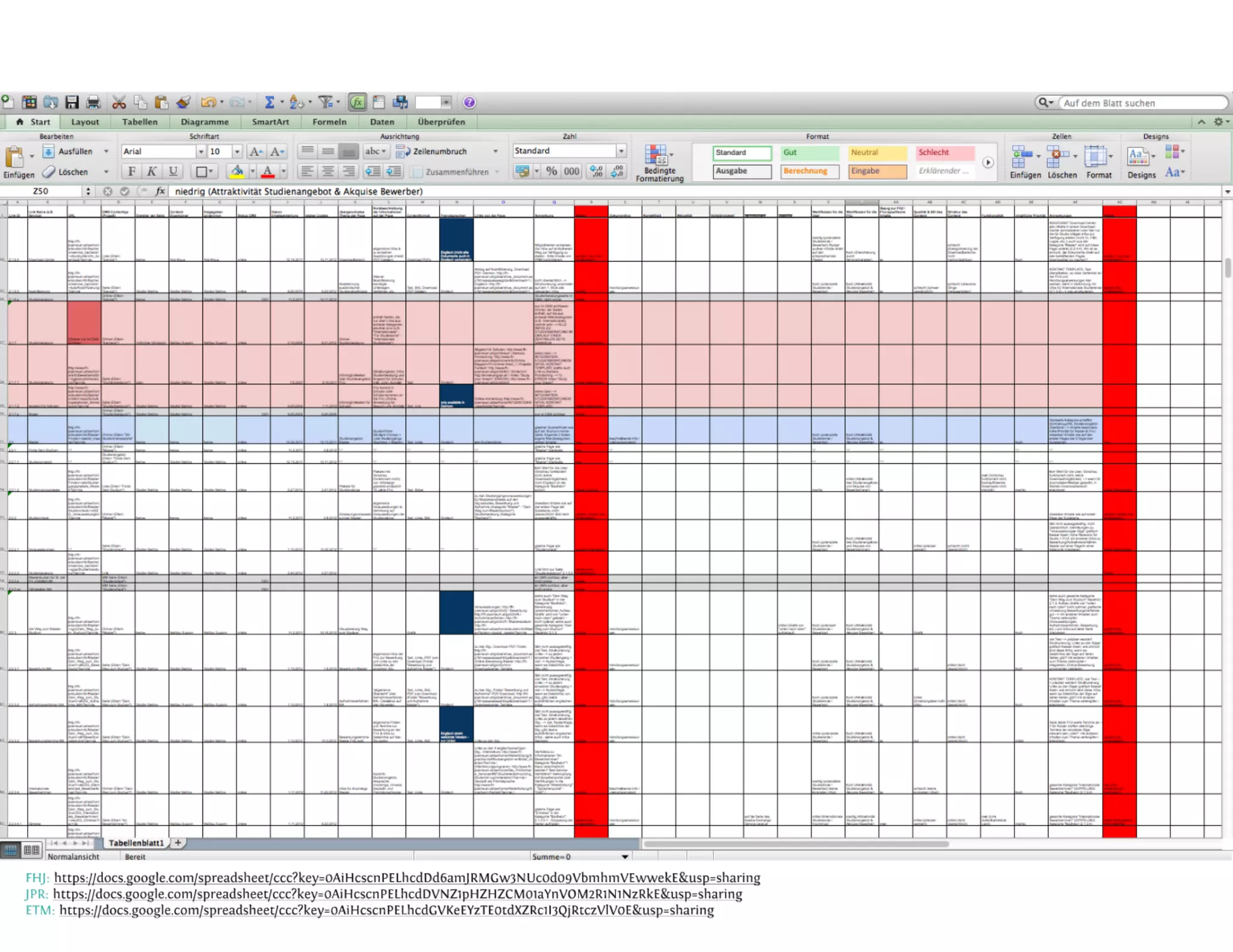The height and width of the screenshot is (952, 1233).
Task: Switch to the Formeln ribbon tab
Action: pyautogui.click(x=329, y=122)
